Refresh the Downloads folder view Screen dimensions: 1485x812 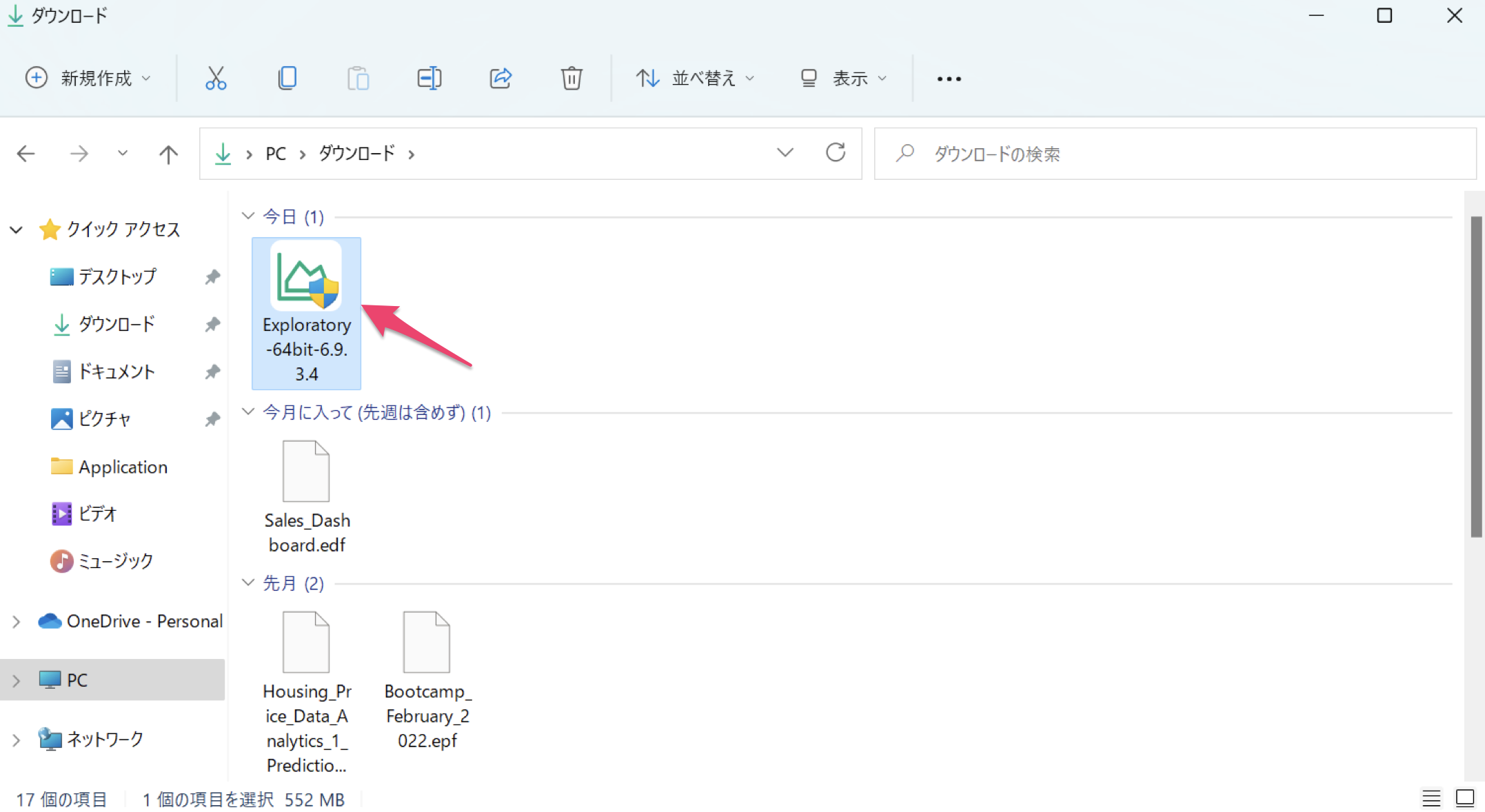point(836,152)
